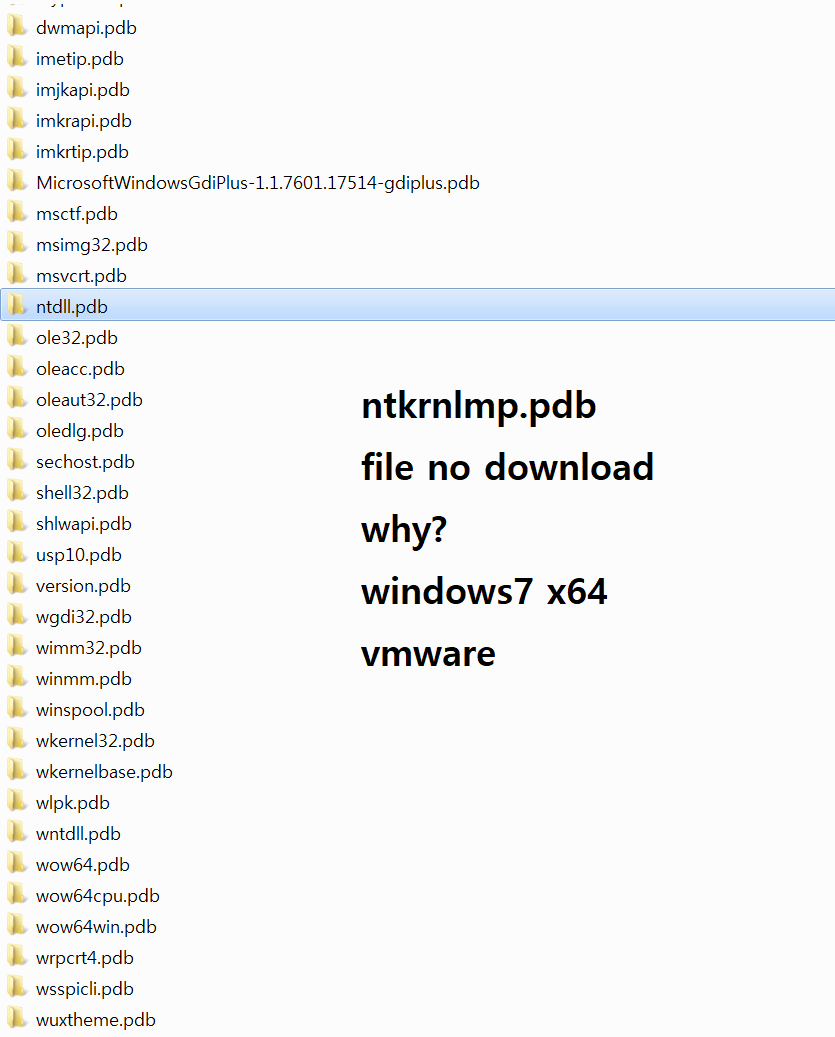Select the wkernelbase.pdb folder name
Screen dimensions: 835x1037
point(104,772)
